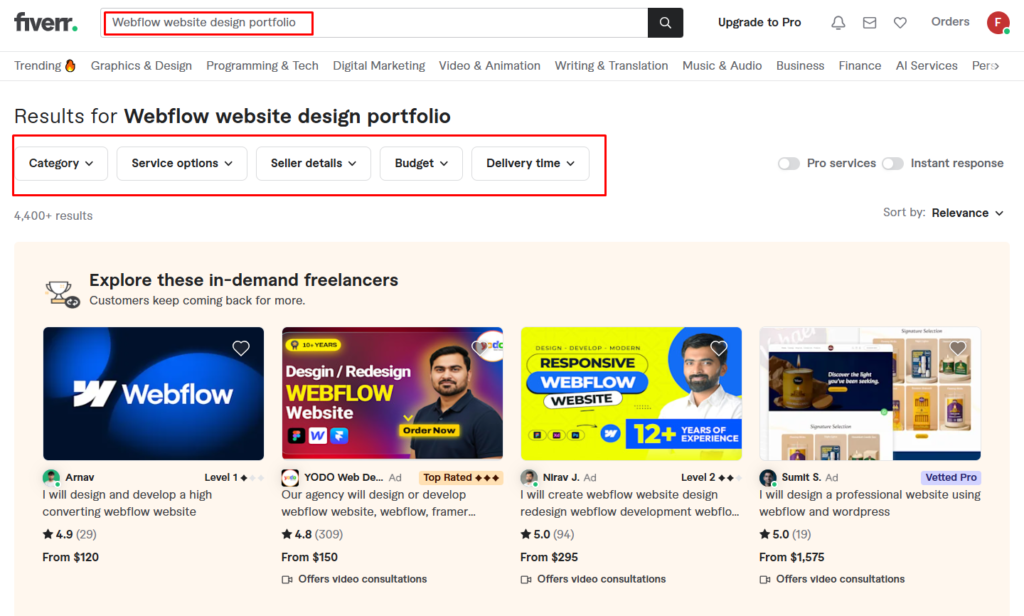Viewport: 1024px width, 616px height.
Task: Click the Fiverr logo
Action: [x=46, y=22]
